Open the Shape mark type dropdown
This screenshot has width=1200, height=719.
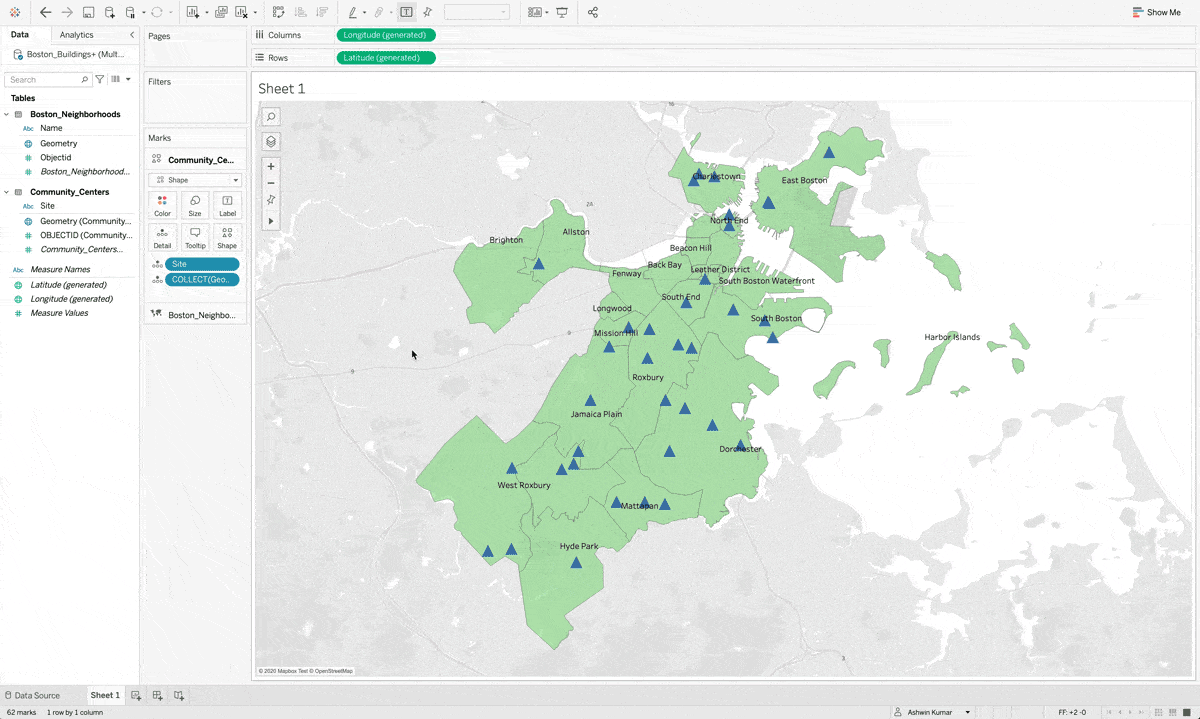[x=195, y=180]
